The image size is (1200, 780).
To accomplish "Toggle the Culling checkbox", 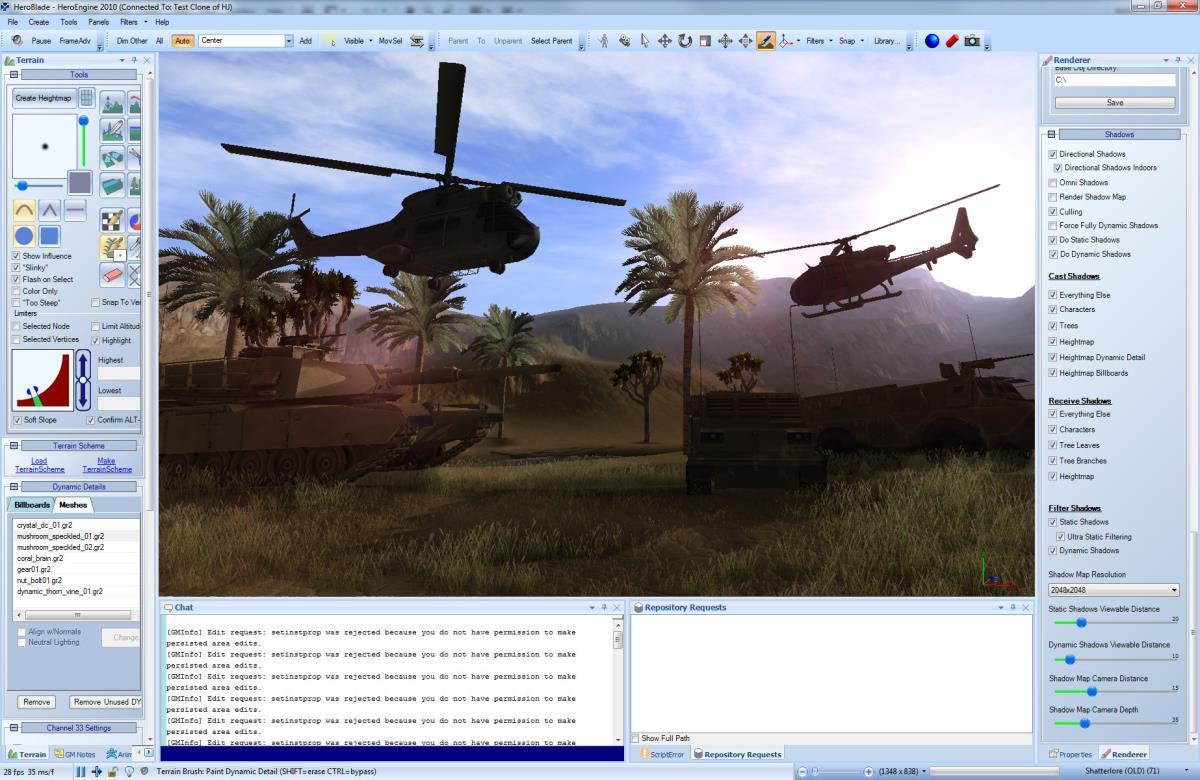I will tap(1052, 212).
